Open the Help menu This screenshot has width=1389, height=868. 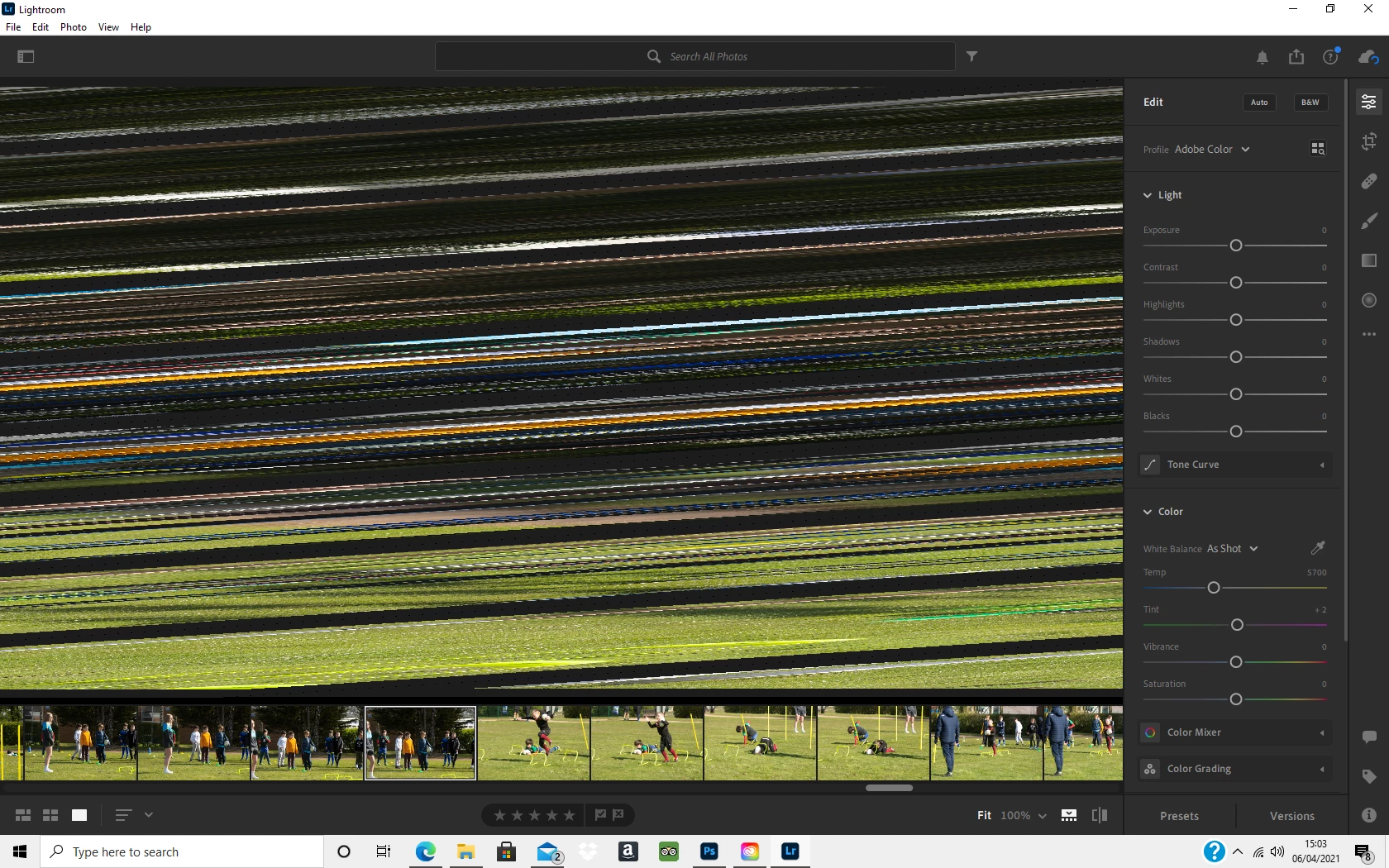[141, 27]
